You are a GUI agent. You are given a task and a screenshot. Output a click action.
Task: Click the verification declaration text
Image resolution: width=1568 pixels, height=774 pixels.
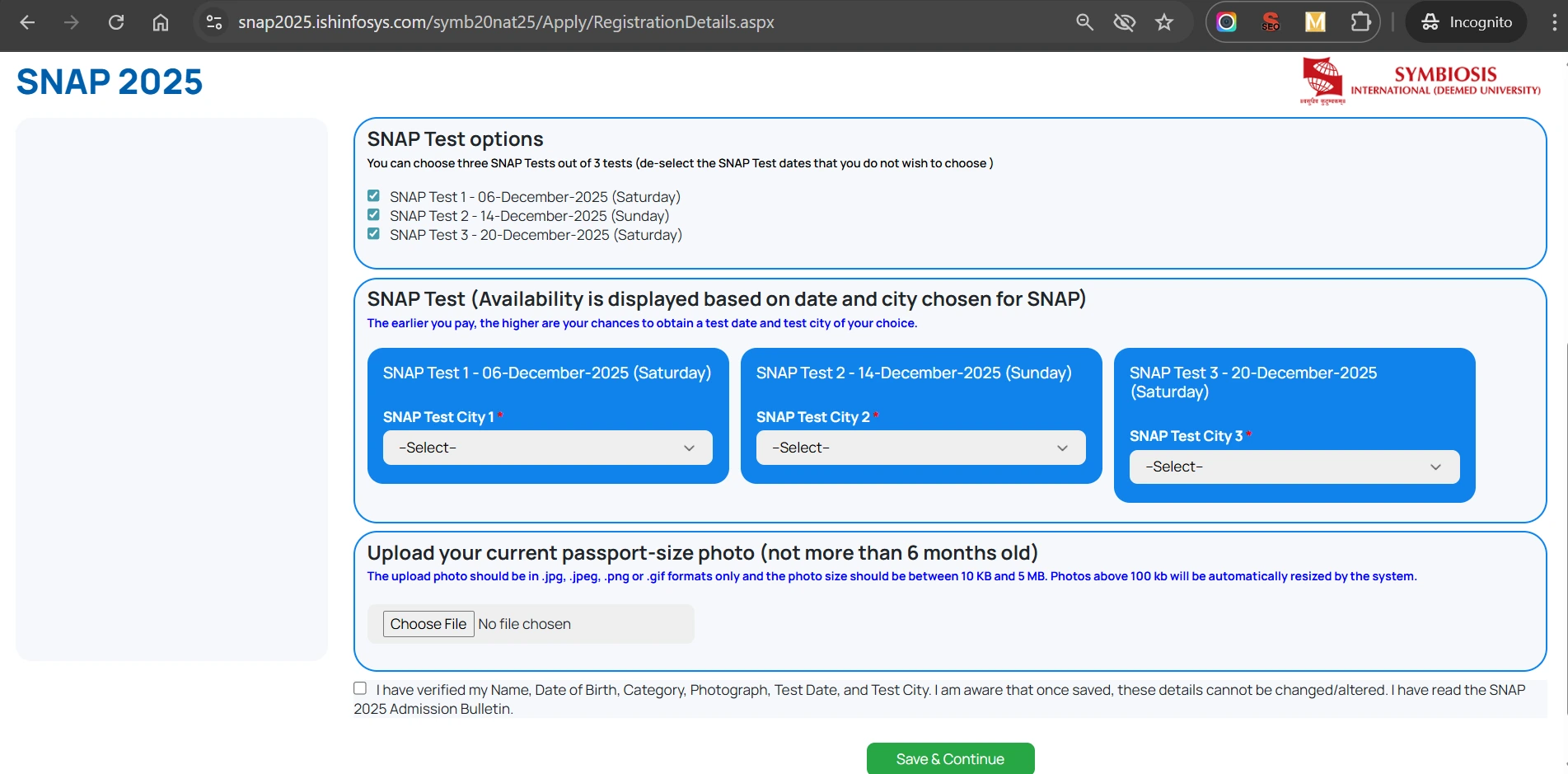[x=939, y=699]
